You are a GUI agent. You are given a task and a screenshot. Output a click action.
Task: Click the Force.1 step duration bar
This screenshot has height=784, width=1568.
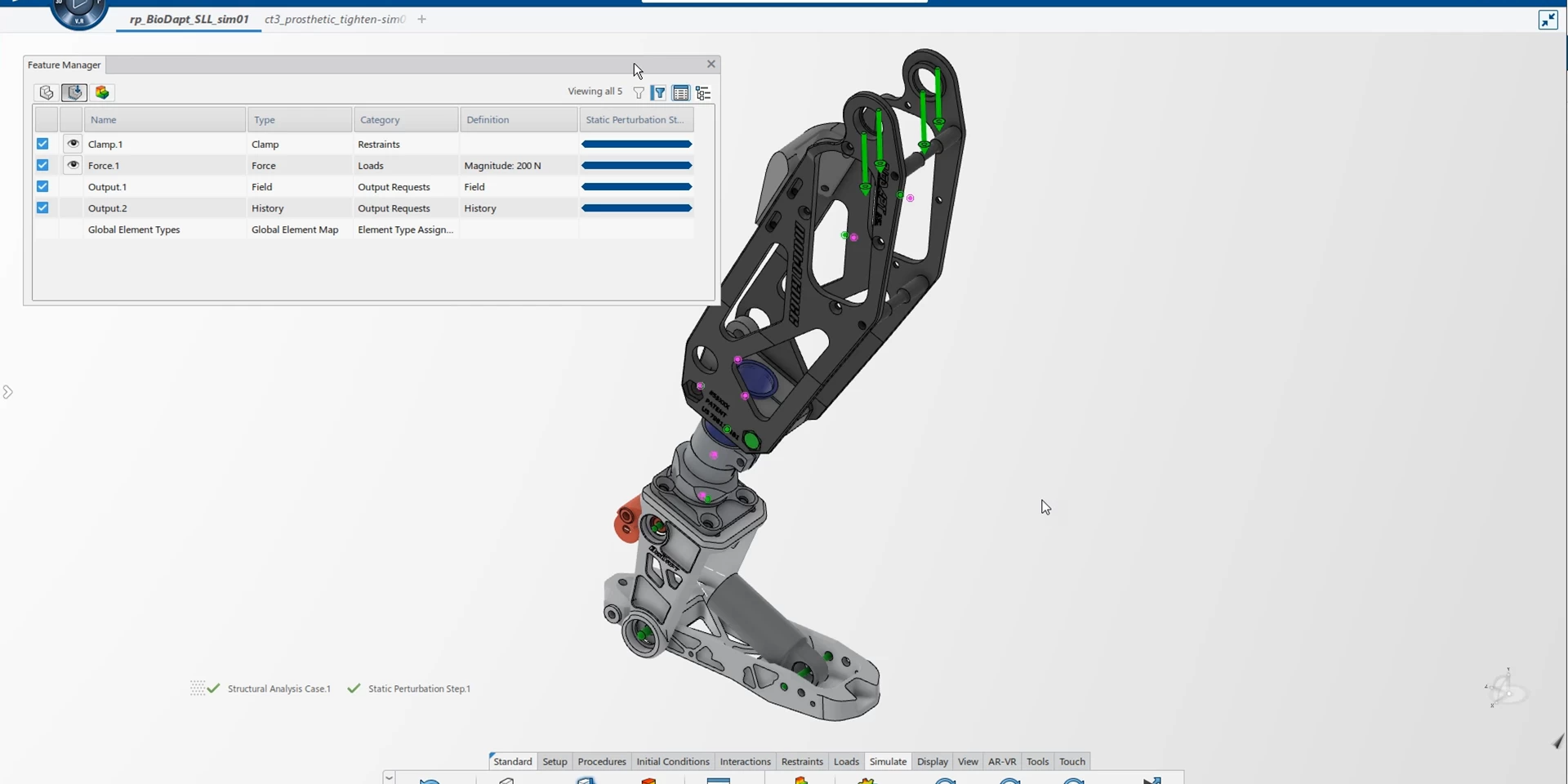tap(636, 166)
